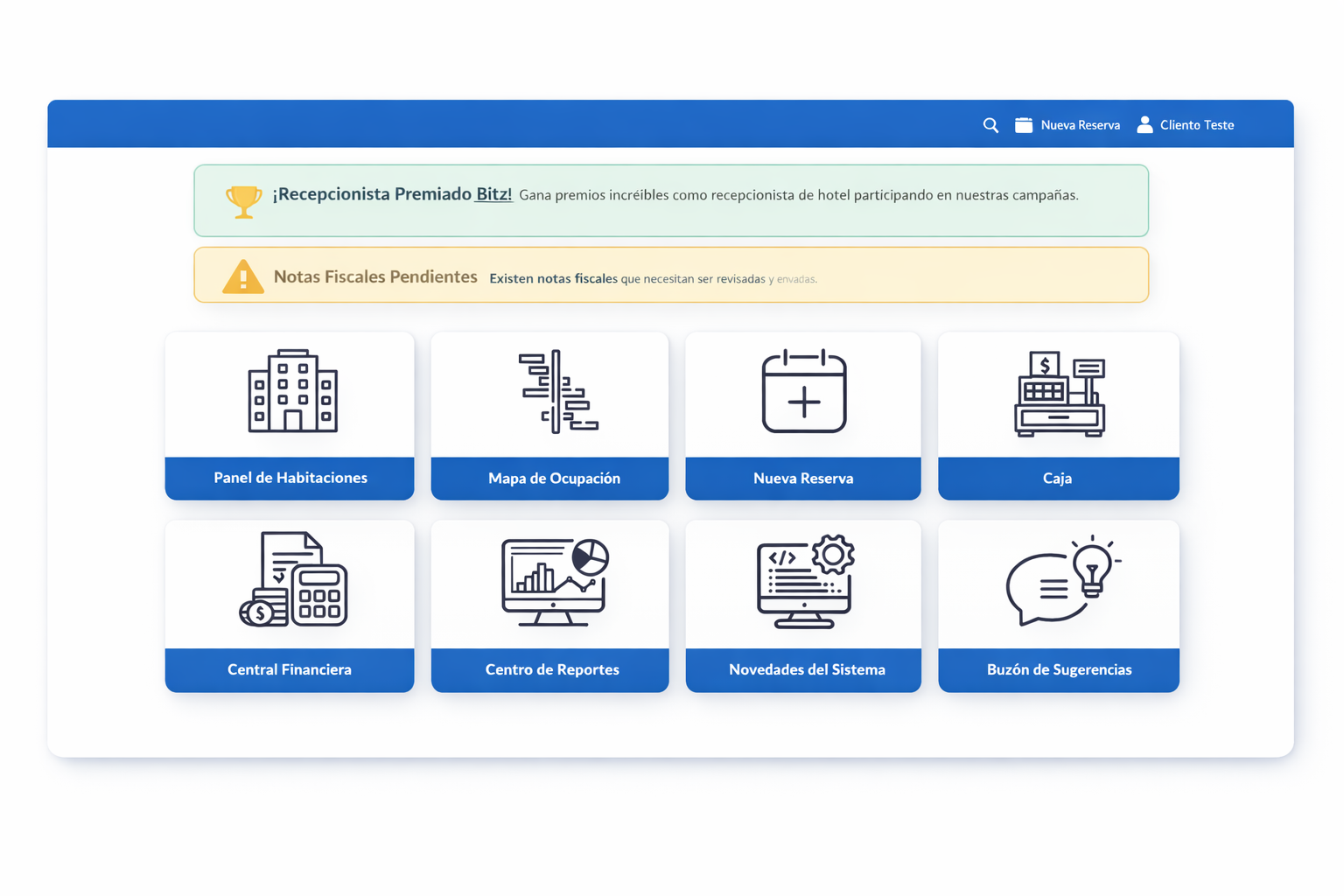Screen dimensions: 1344x896
Task: Click the calendar icon in the top bar
Action: (1023, 125)
